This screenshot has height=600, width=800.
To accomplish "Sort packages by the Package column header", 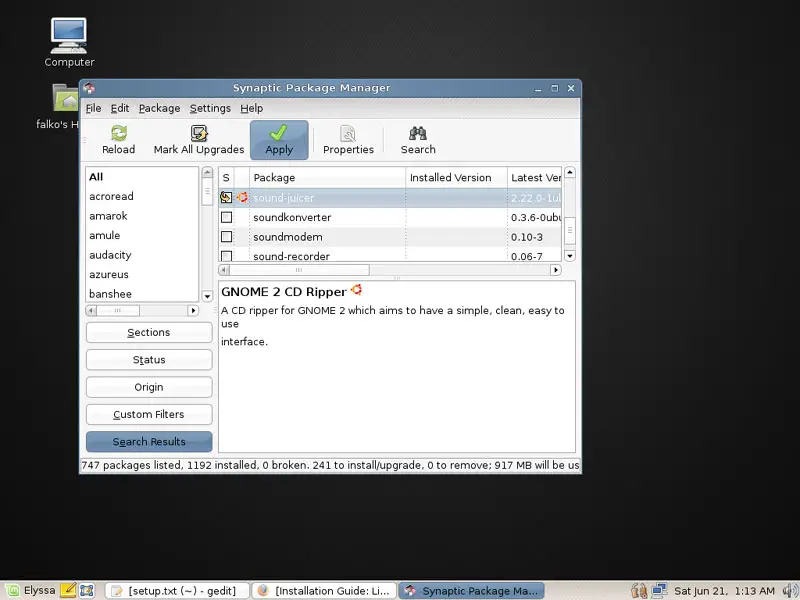I will click(x=327, y=178).
